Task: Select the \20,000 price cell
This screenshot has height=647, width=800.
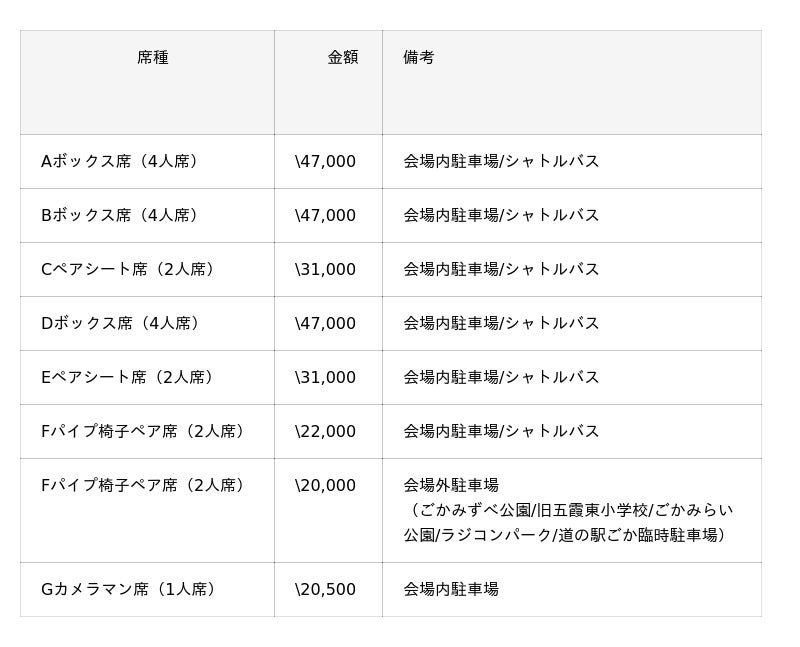Action: [x=326, y=485]
